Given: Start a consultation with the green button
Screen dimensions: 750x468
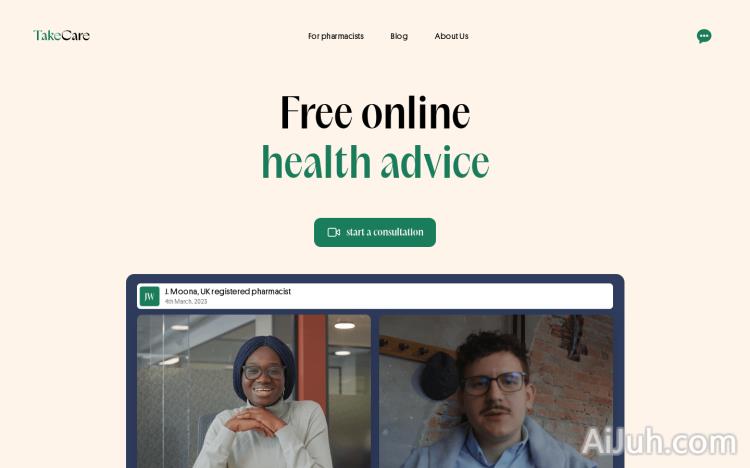Looking at the screenshot, I should click(x=375, y=233).
